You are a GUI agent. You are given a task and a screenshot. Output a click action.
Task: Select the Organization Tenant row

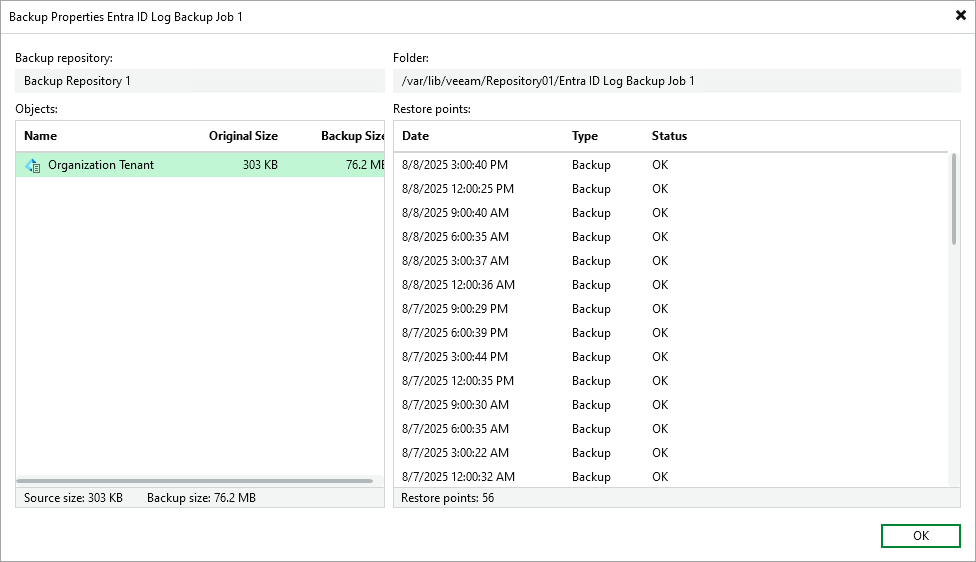pyautogui.click(x=200, y=165)
